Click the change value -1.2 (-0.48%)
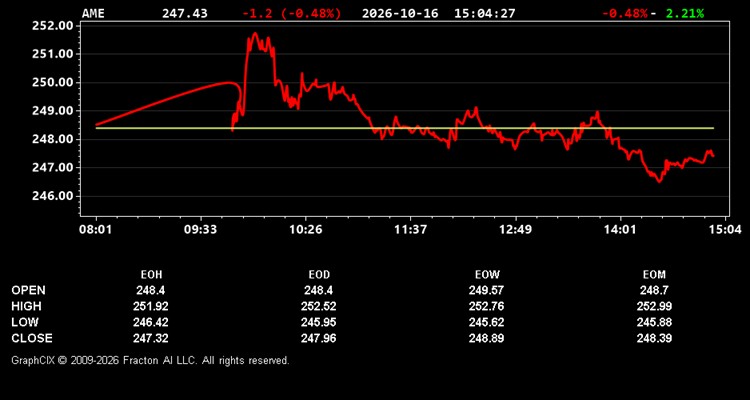 point(292,13)
